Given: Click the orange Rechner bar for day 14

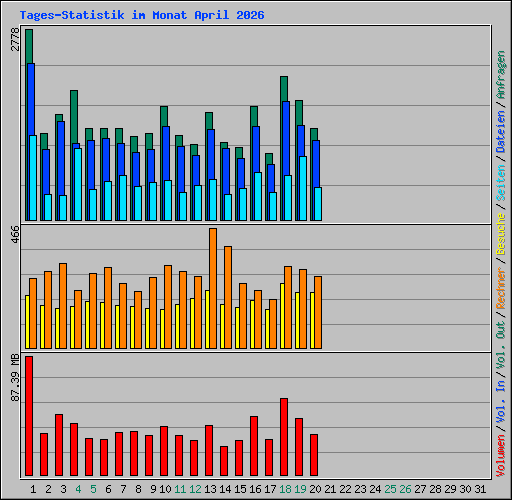Looking at the screenshot, I should pyautogui.click(x=228, y=298).
